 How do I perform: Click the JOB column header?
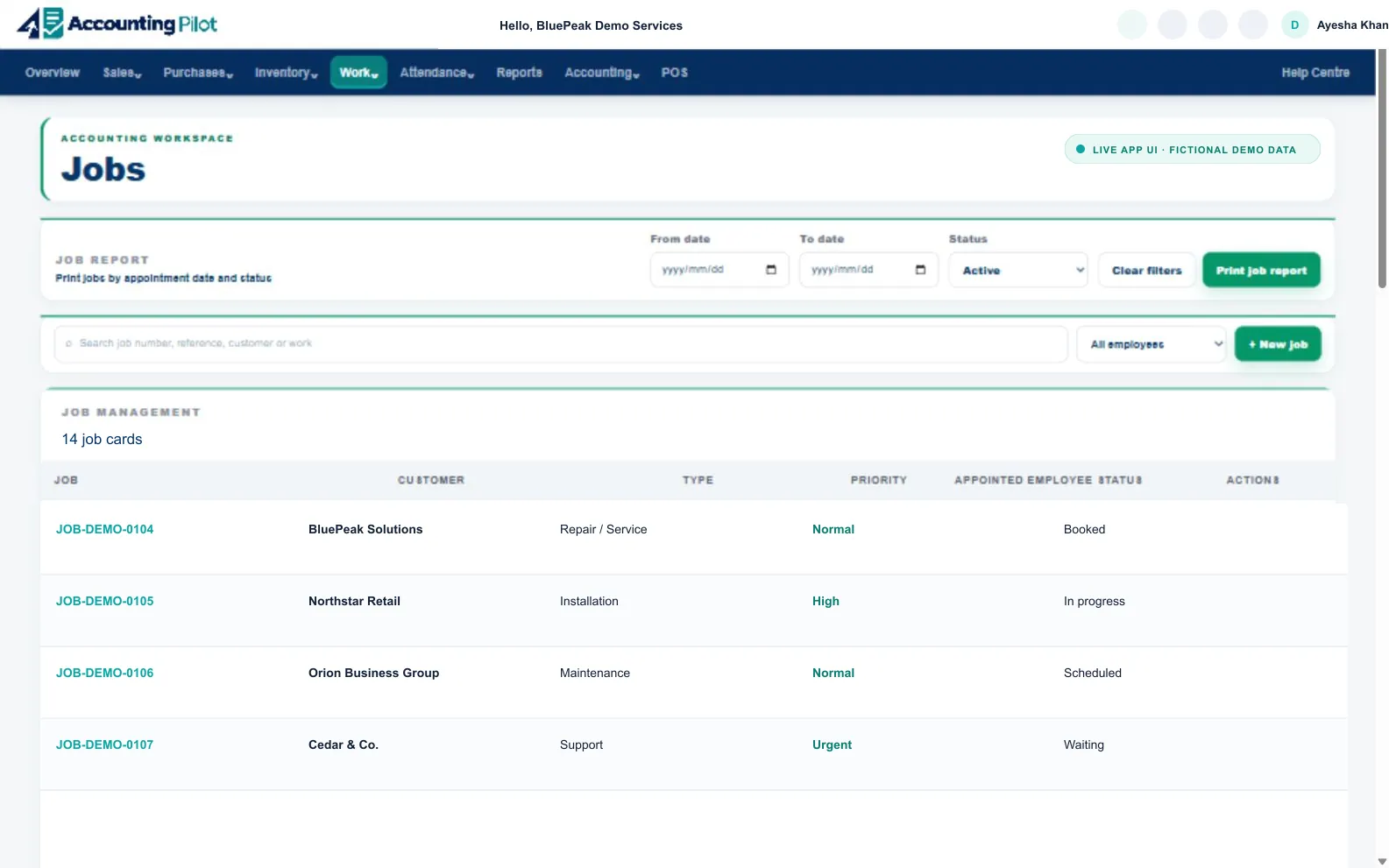pyautogui.click(x=66, y=480)
